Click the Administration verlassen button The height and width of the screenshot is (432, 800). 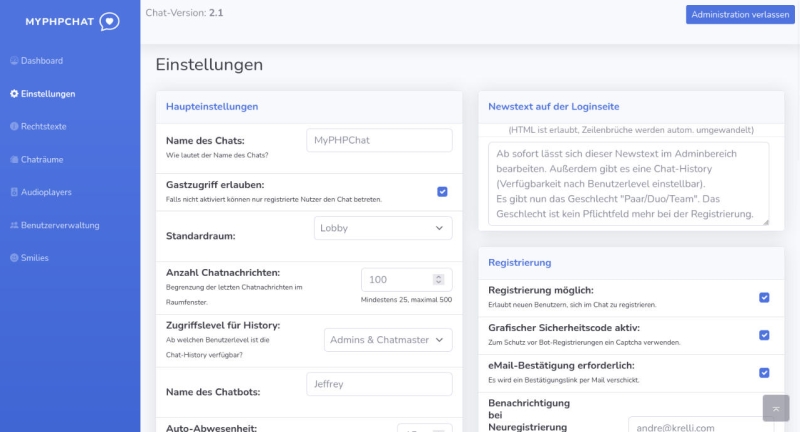pyautogui.click(x=740, y=15)
